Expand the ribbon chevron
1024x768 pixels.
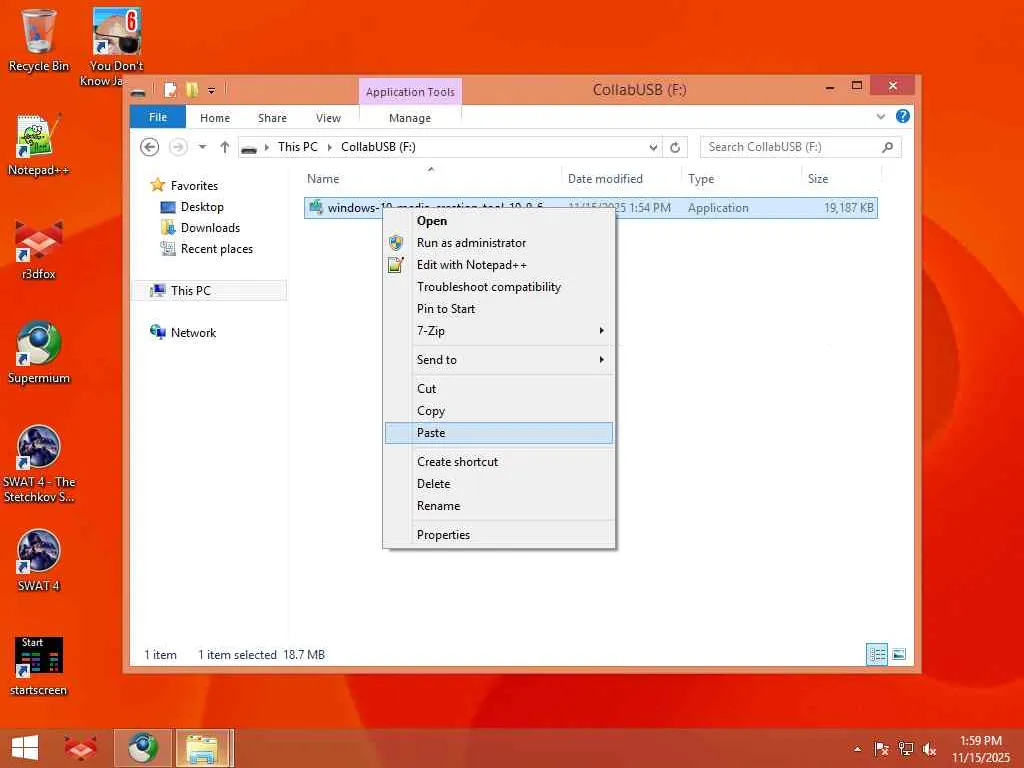tap(880, 116)
